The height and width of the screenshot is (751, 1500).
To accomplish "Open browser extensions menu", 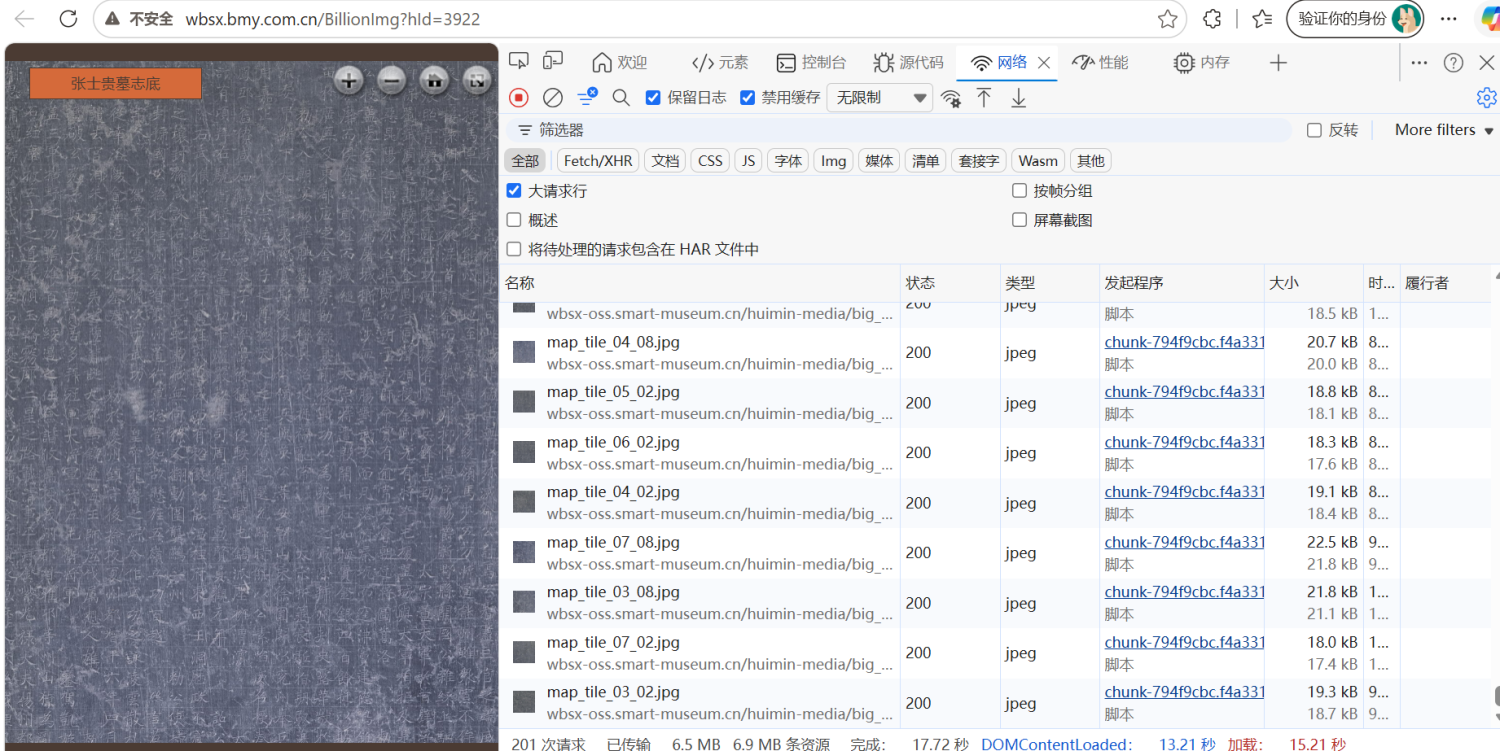I will [1212, 19].
